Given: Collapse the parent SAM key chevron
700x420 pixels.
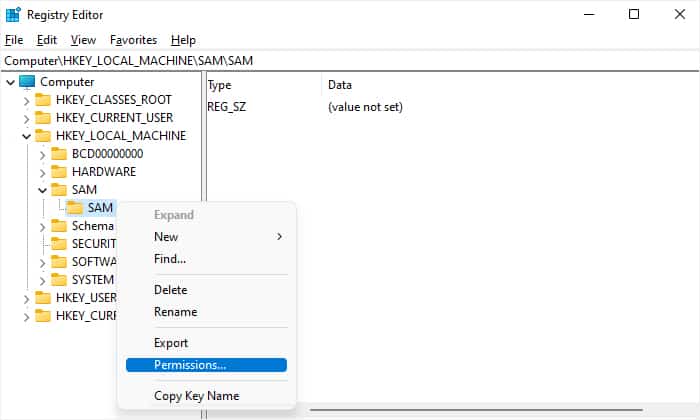Looking at the screenshot, I should [42, 190].
